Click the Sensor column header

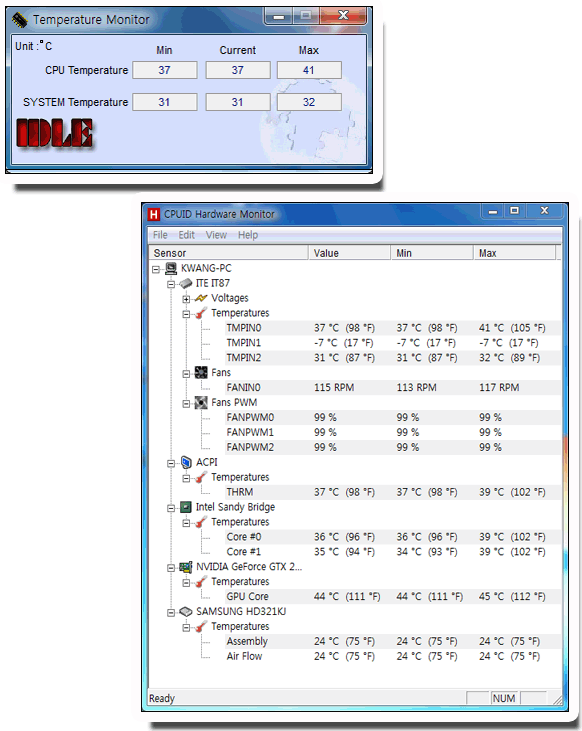228,253
